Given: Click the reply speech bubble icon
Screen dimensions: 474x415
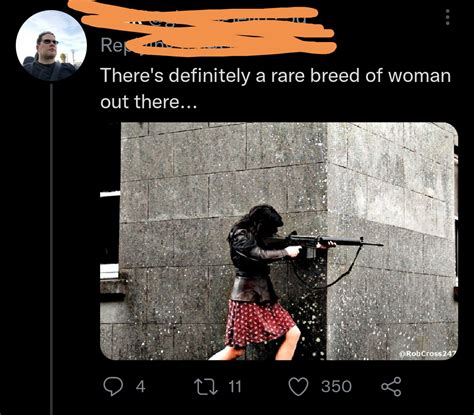Looking at the screenshot, I should (x=113, y=386).
